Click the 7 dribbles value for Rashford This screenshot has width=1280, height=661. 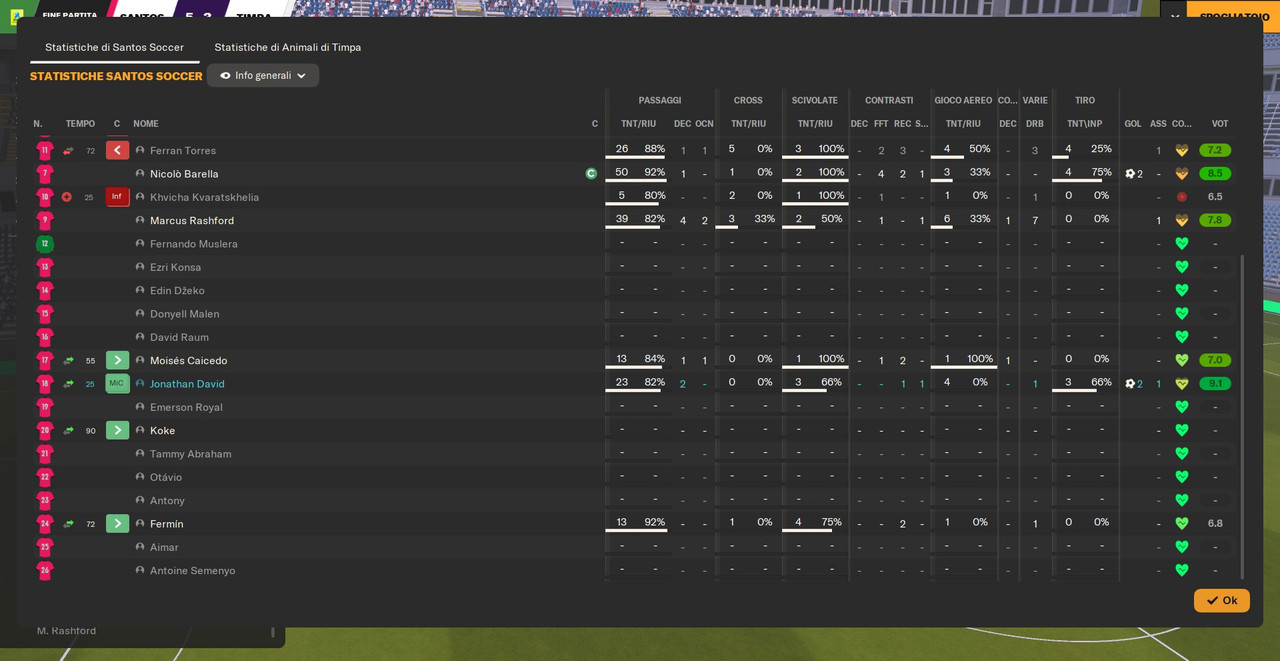pos(1035,220)
